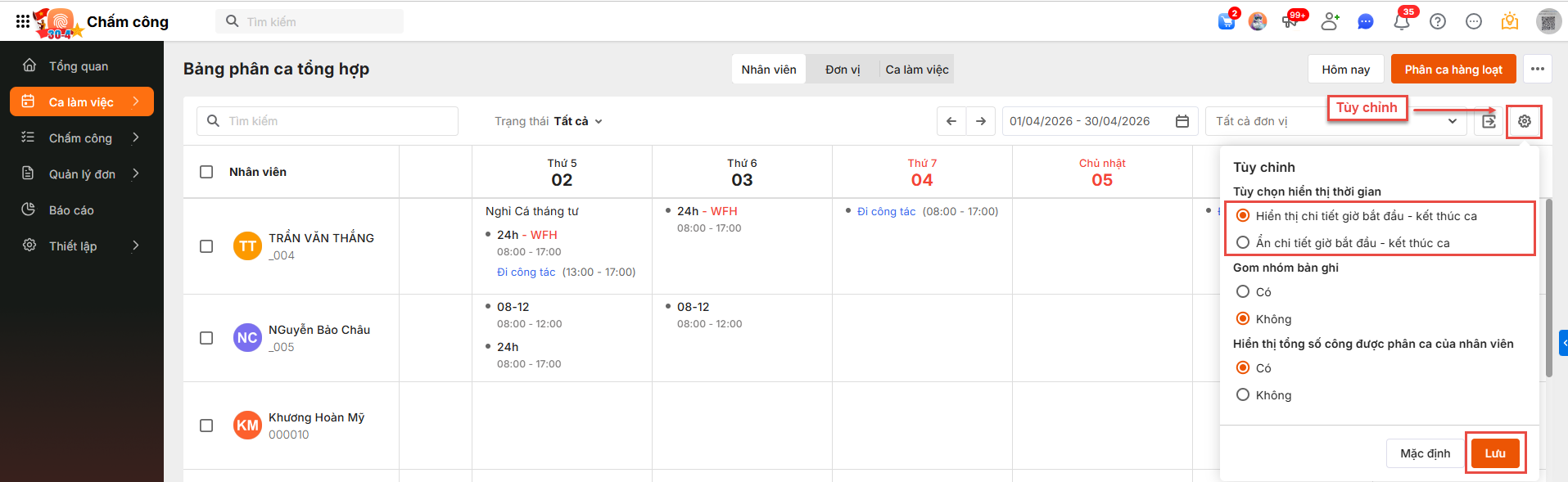Click the Lưu button
This screenshot has width=1568, height=482.
click(x=1495, y=453)
